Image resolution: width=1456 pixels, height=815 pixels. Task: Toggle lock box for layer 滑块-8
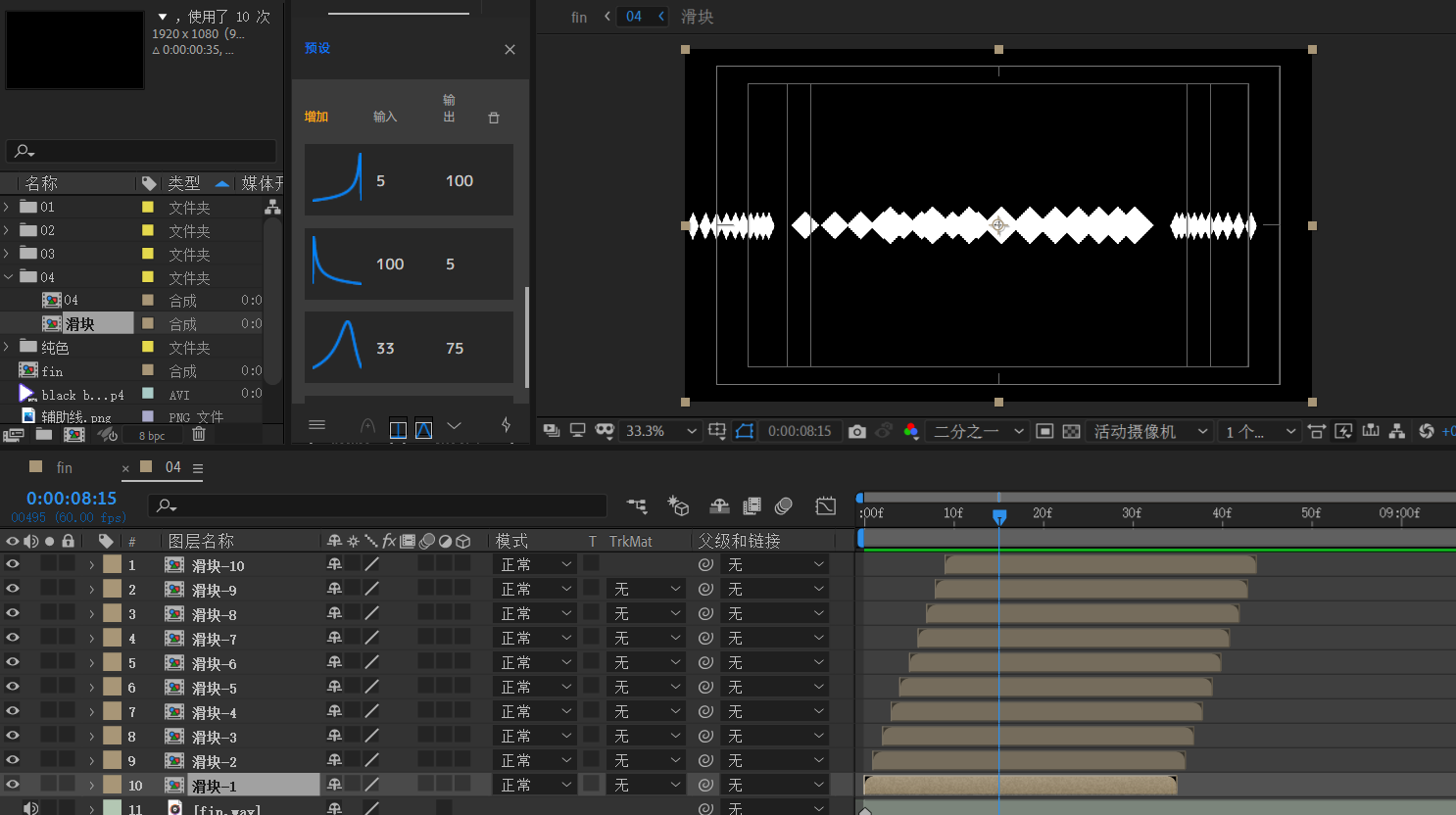pyautogui.click(x=67, y=613)
